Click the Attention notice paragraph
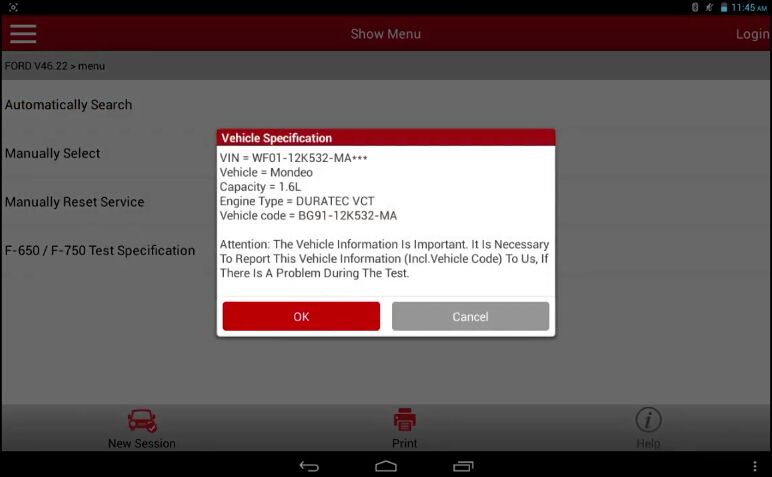The image size is (772, 477). tap(384, 258)
